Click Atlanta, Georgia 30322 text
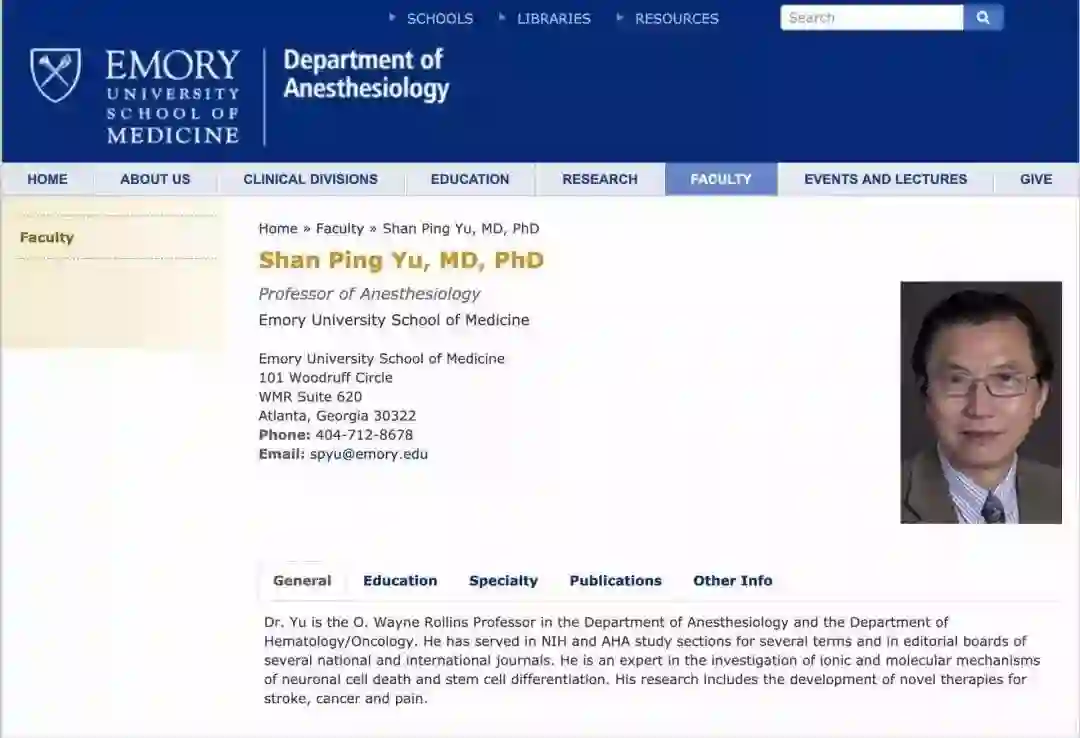The image size is (1080, 738). coord(337,416)
